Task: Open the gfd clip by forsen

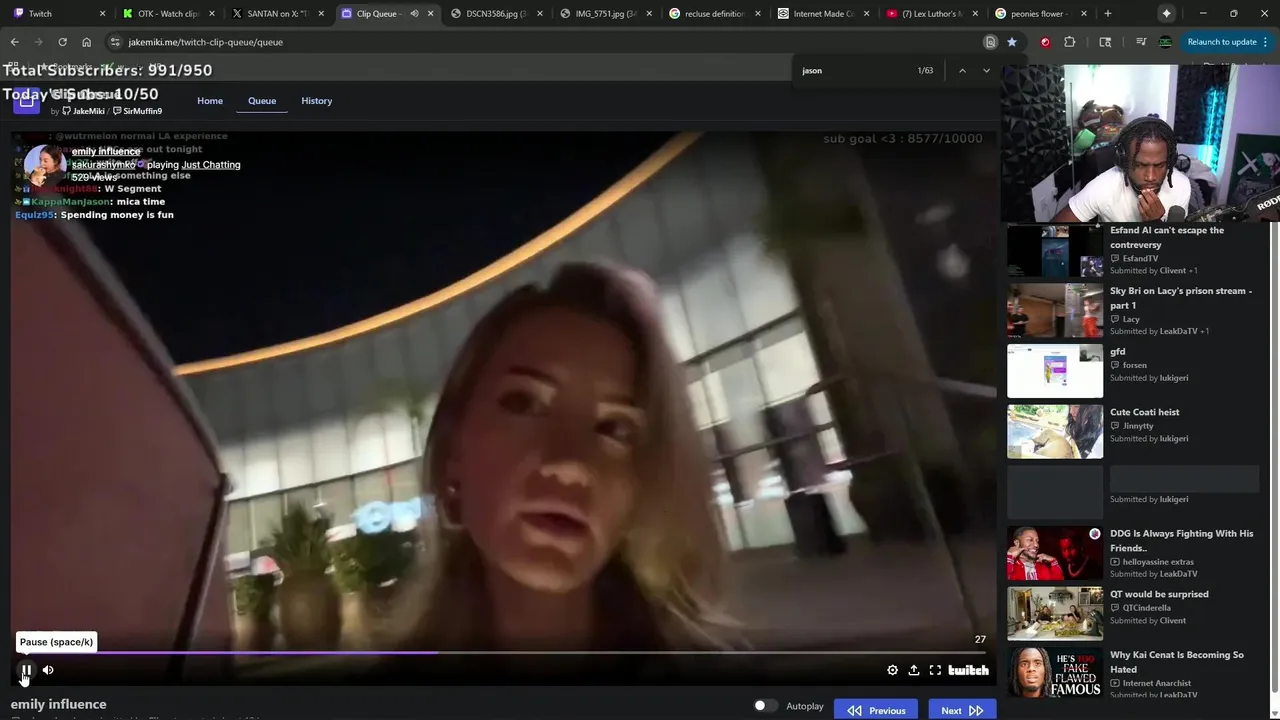Action: click(x=1055, y=371)
